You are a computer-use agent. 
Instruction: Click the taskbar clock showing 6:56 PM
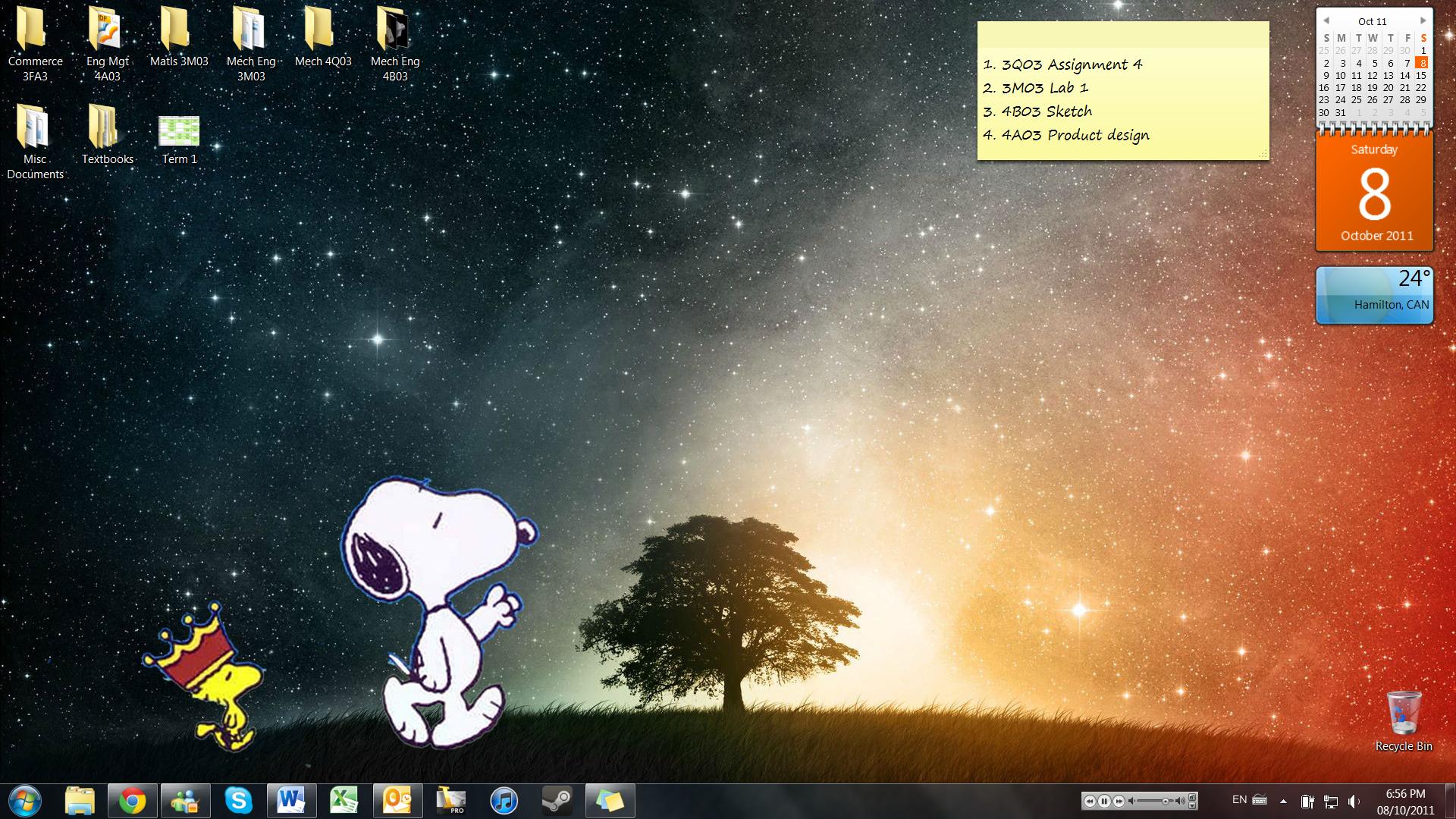click(1405, 802)
